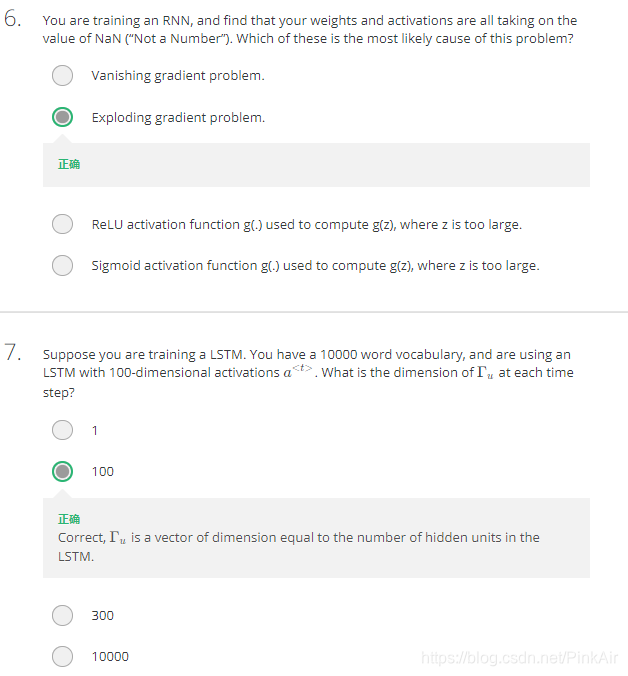
Task: Click the question 7 LSTM problem statement
Action: (x=308, y=373)
